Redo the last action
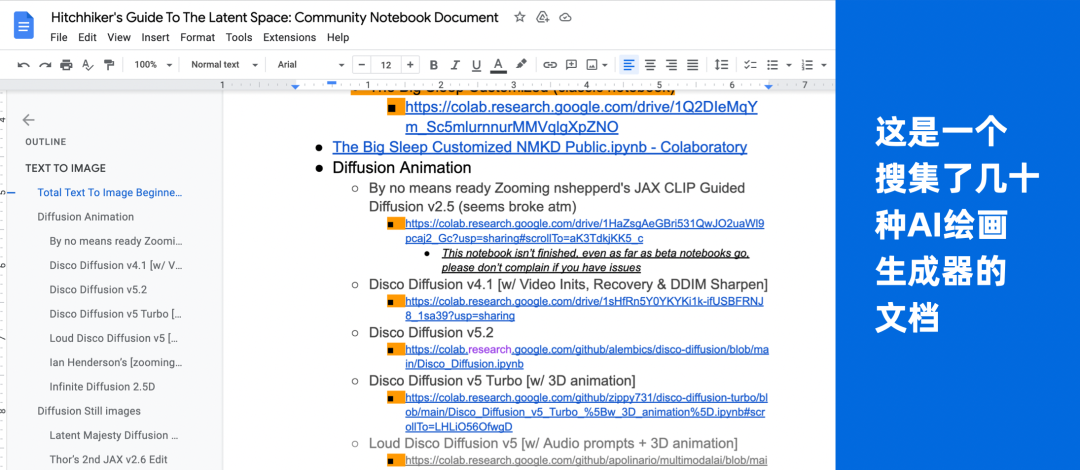Viewport: 1080px width, 470px height. 45,65
